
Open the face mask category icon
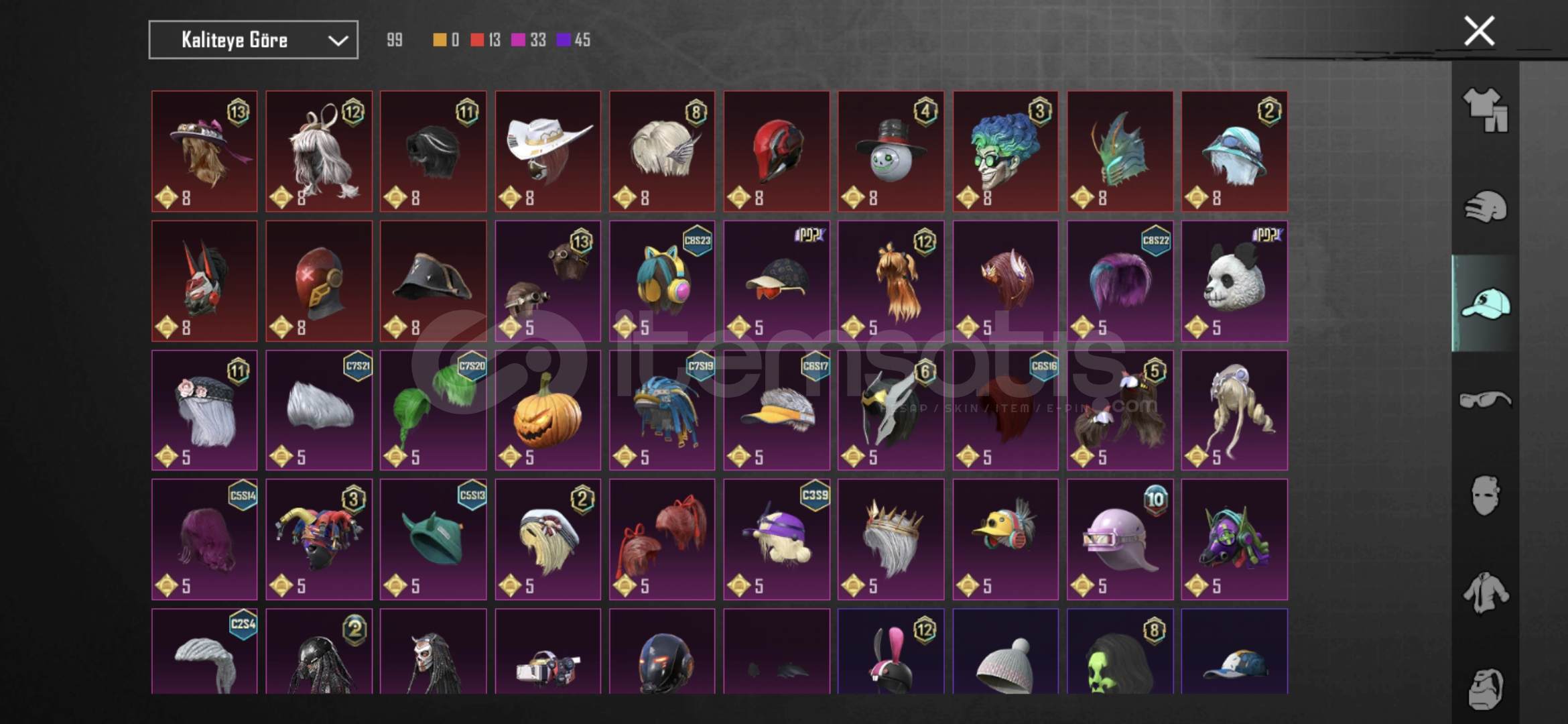coord(1485,495)
